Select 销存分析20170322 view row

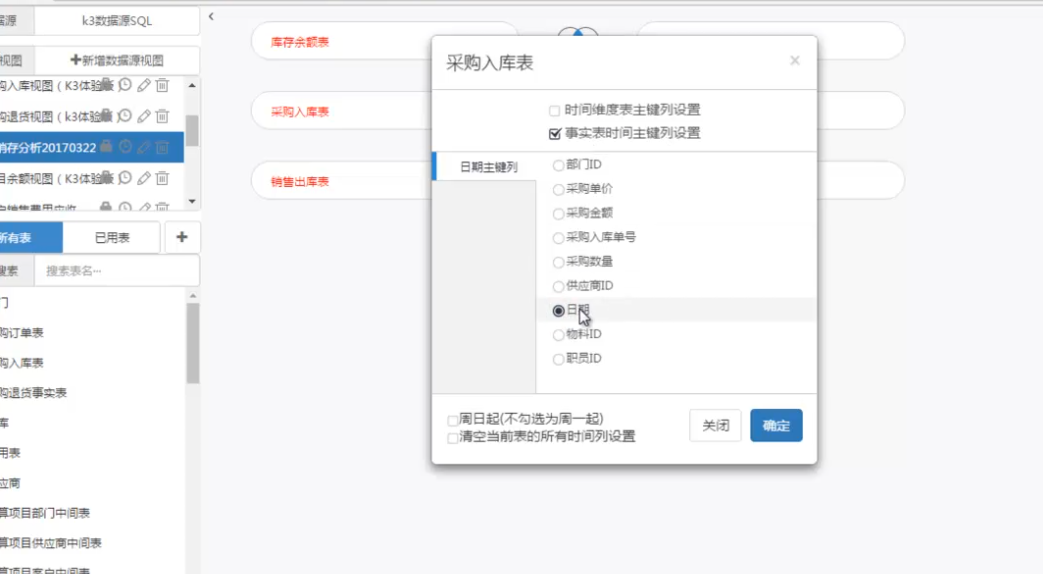pyautogui.click(x=92, y=147)
